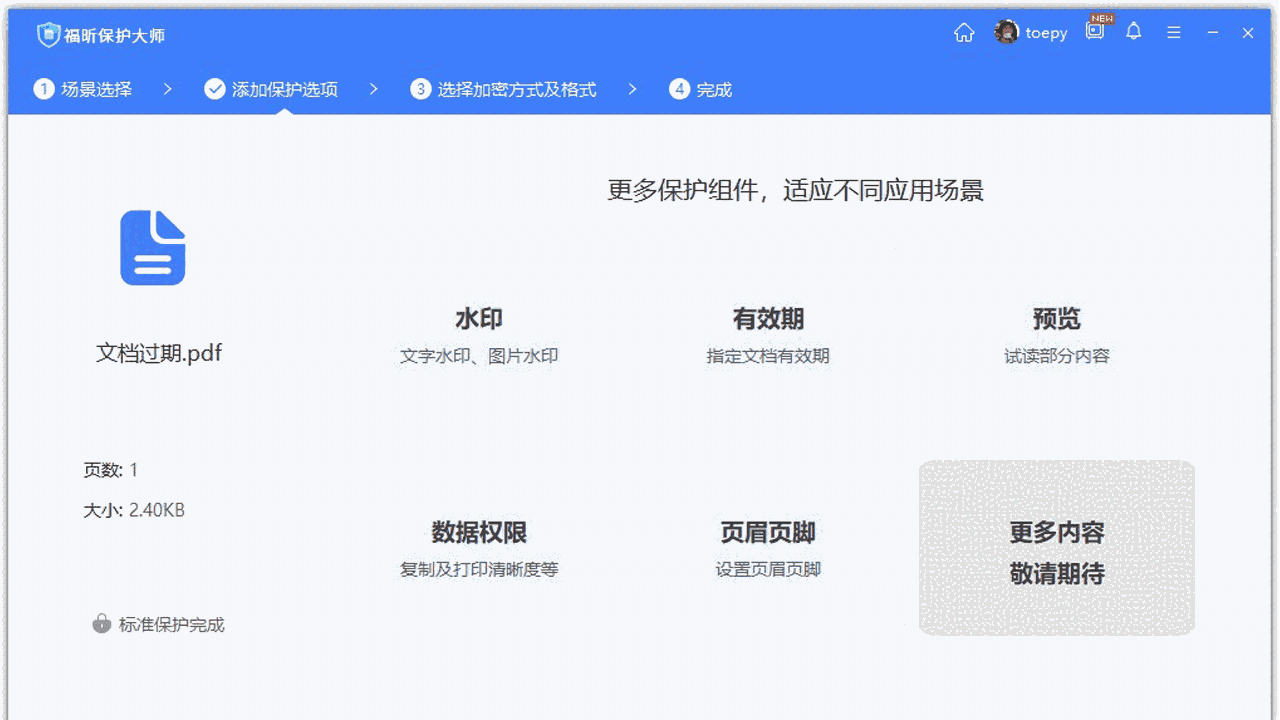Jump to the 完成 step
The width and height of the screenshot is (1280, 720).
click(700, 88)
